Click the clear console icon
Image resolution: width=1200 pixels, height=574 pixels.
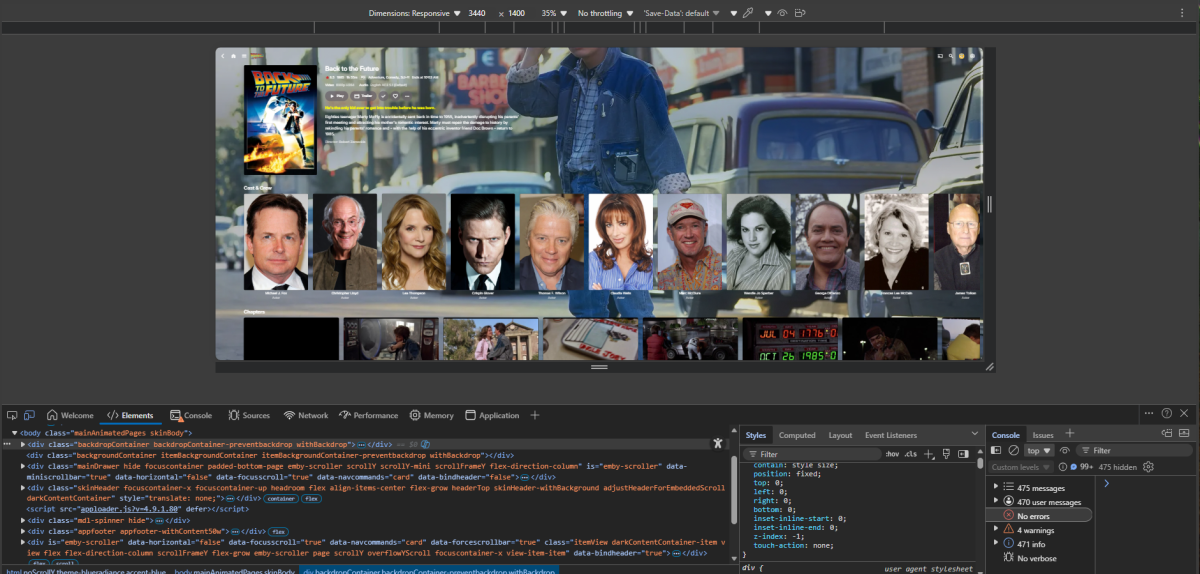(x=1013, y=451)
